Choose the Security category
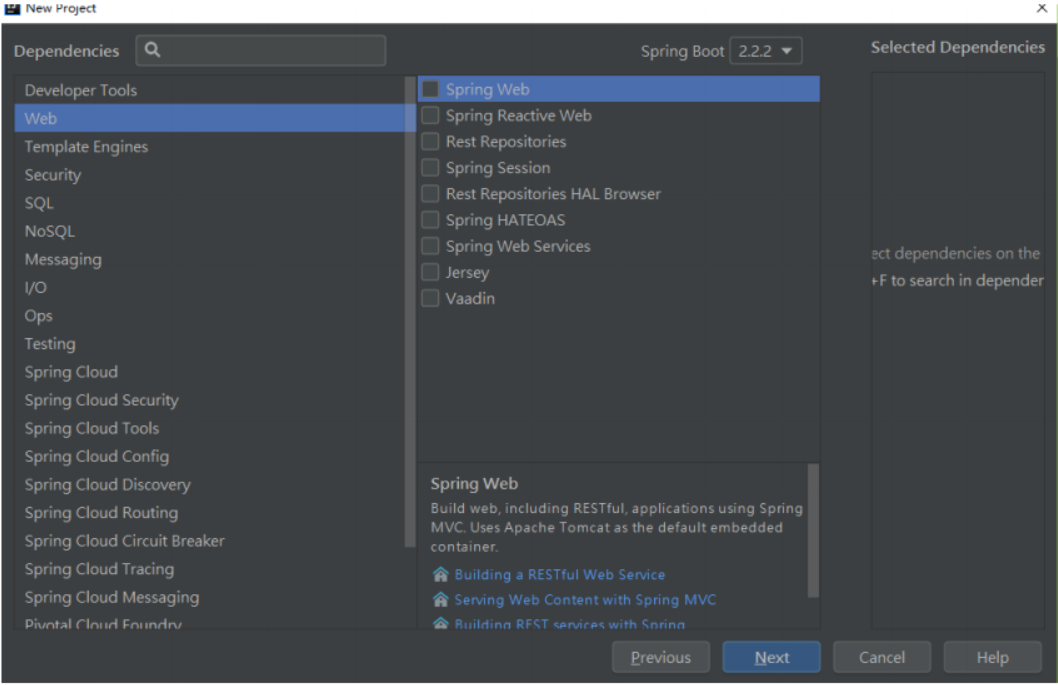 pyautogui.click(x=210, y=175)
